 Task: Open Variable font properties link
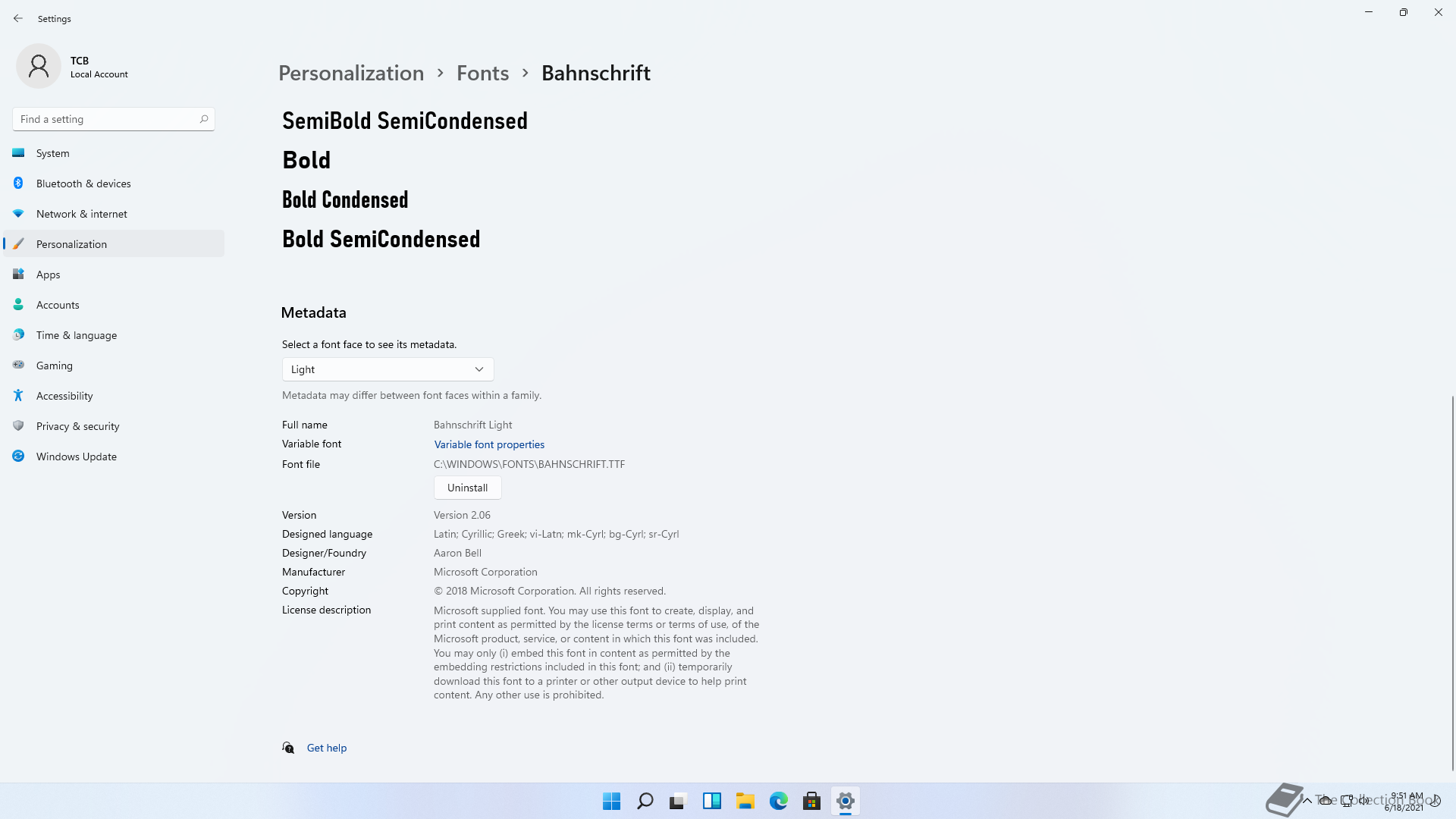pos(489,444)
